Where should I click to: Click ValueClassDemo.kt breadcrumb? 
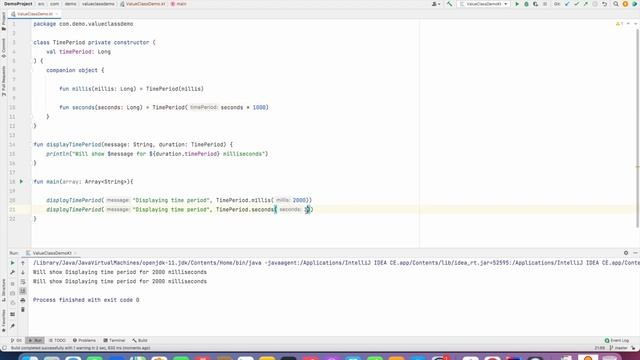143,4
